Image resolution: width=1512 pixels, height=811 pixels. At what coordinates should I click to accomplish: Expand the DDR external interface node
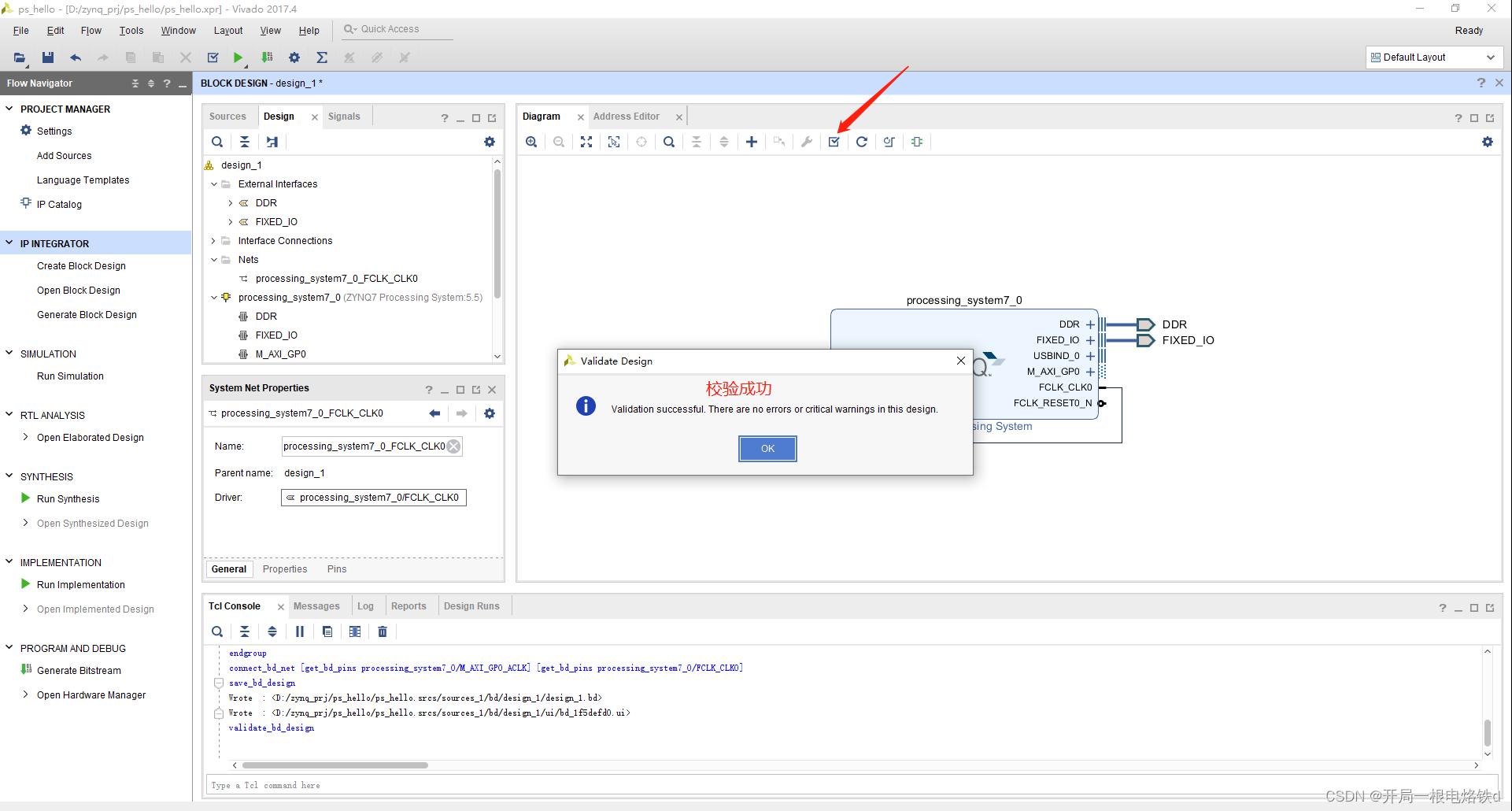231,203
